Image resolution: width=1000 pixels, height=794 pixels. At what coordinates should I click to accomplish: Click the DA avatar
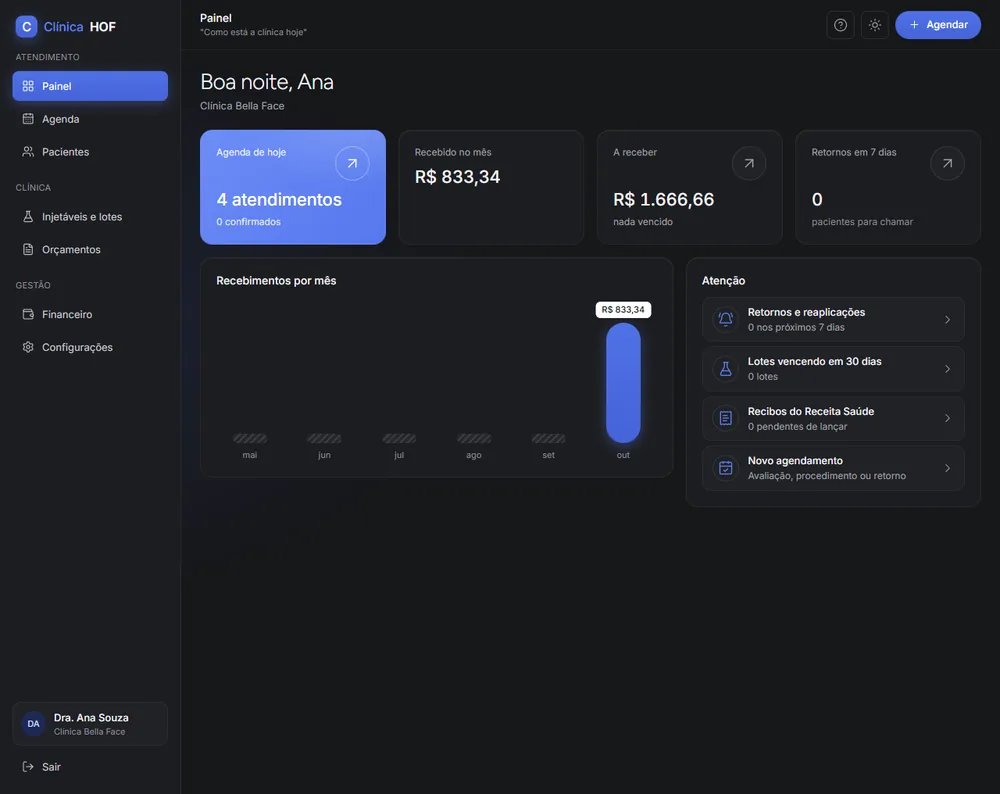33,724
